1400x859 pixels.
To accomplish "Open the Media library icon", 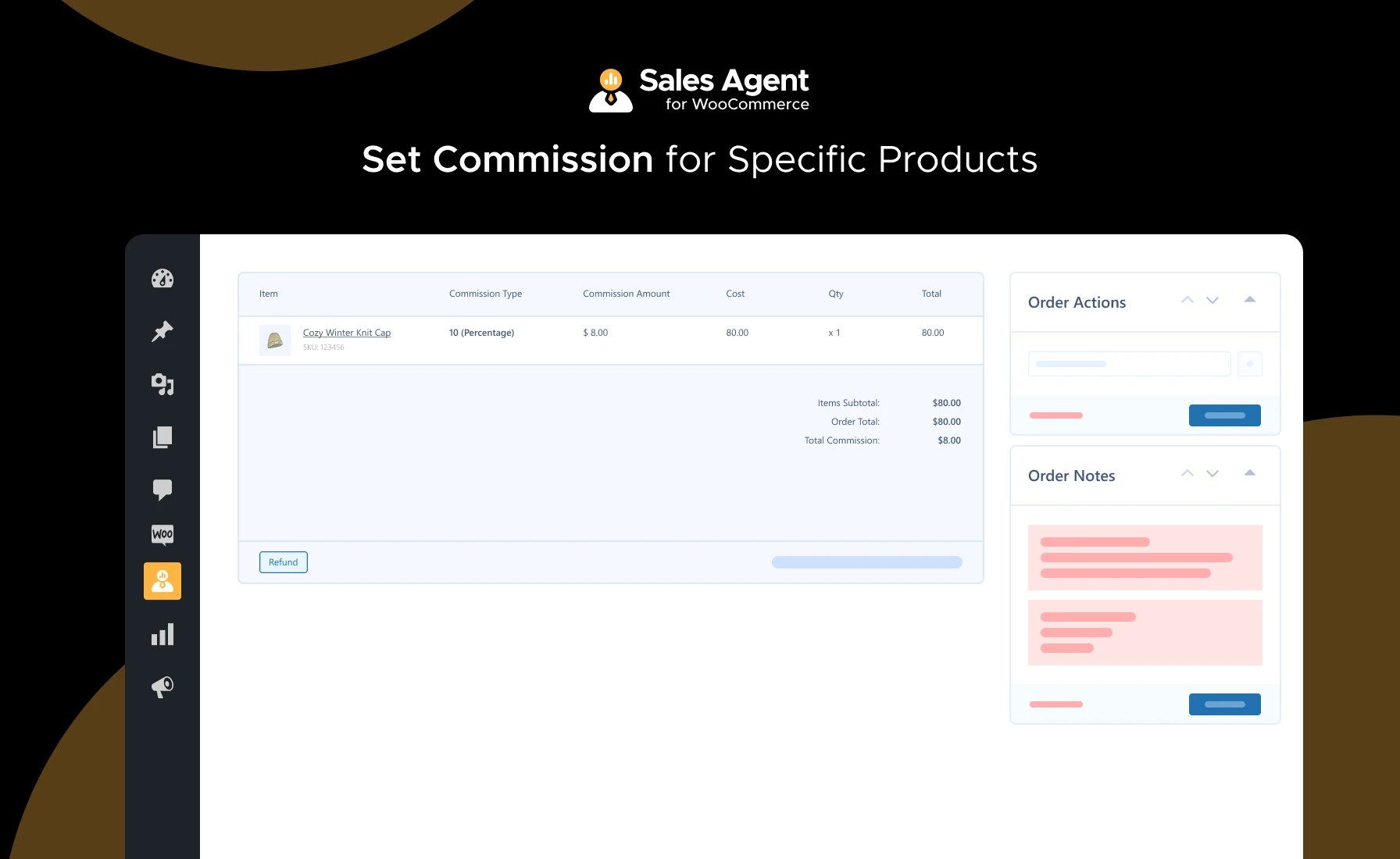I will [x=162, y=384].
